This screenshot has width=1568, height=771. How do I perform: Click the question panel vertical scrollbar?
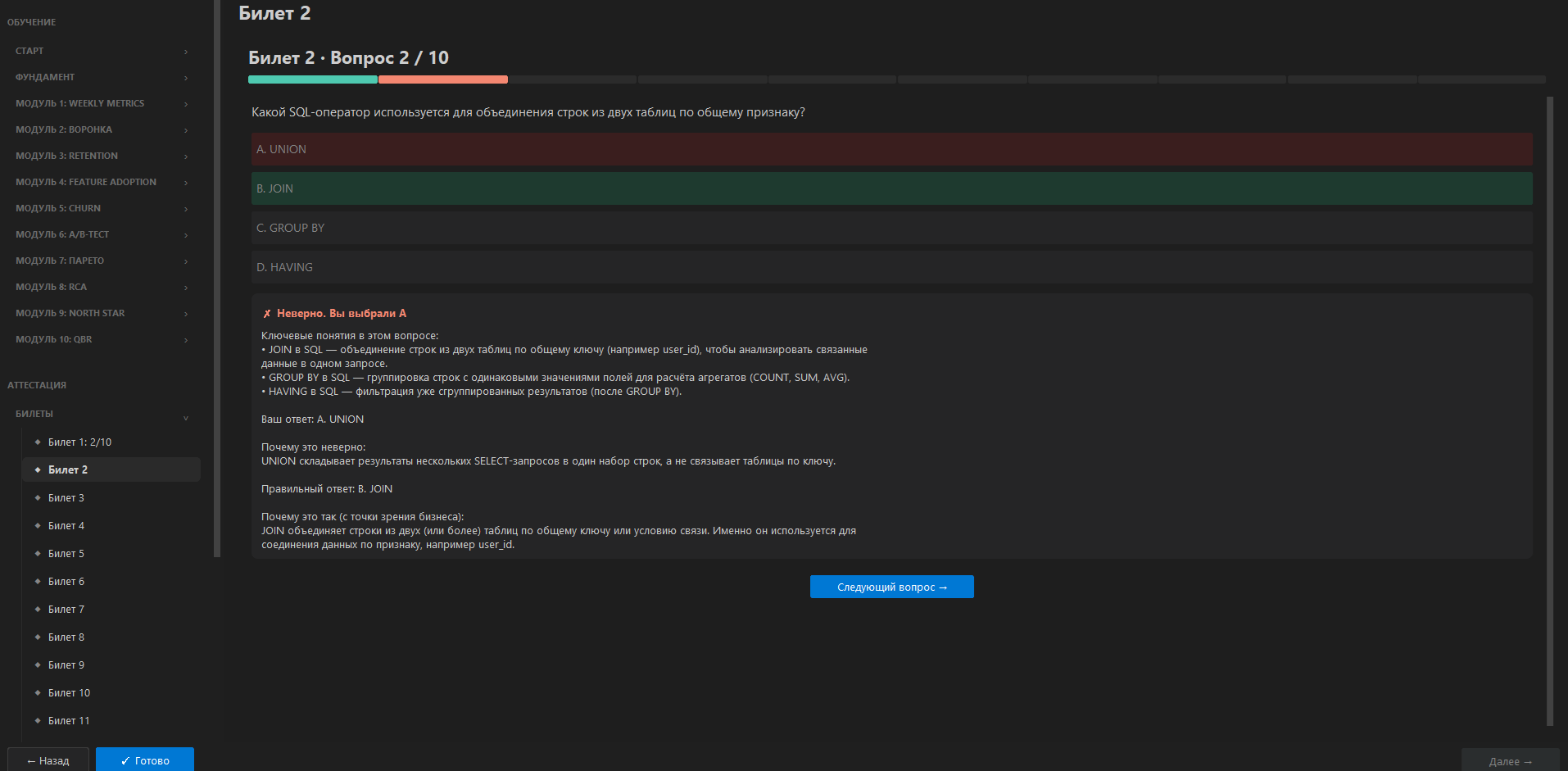pos(1549,411)
